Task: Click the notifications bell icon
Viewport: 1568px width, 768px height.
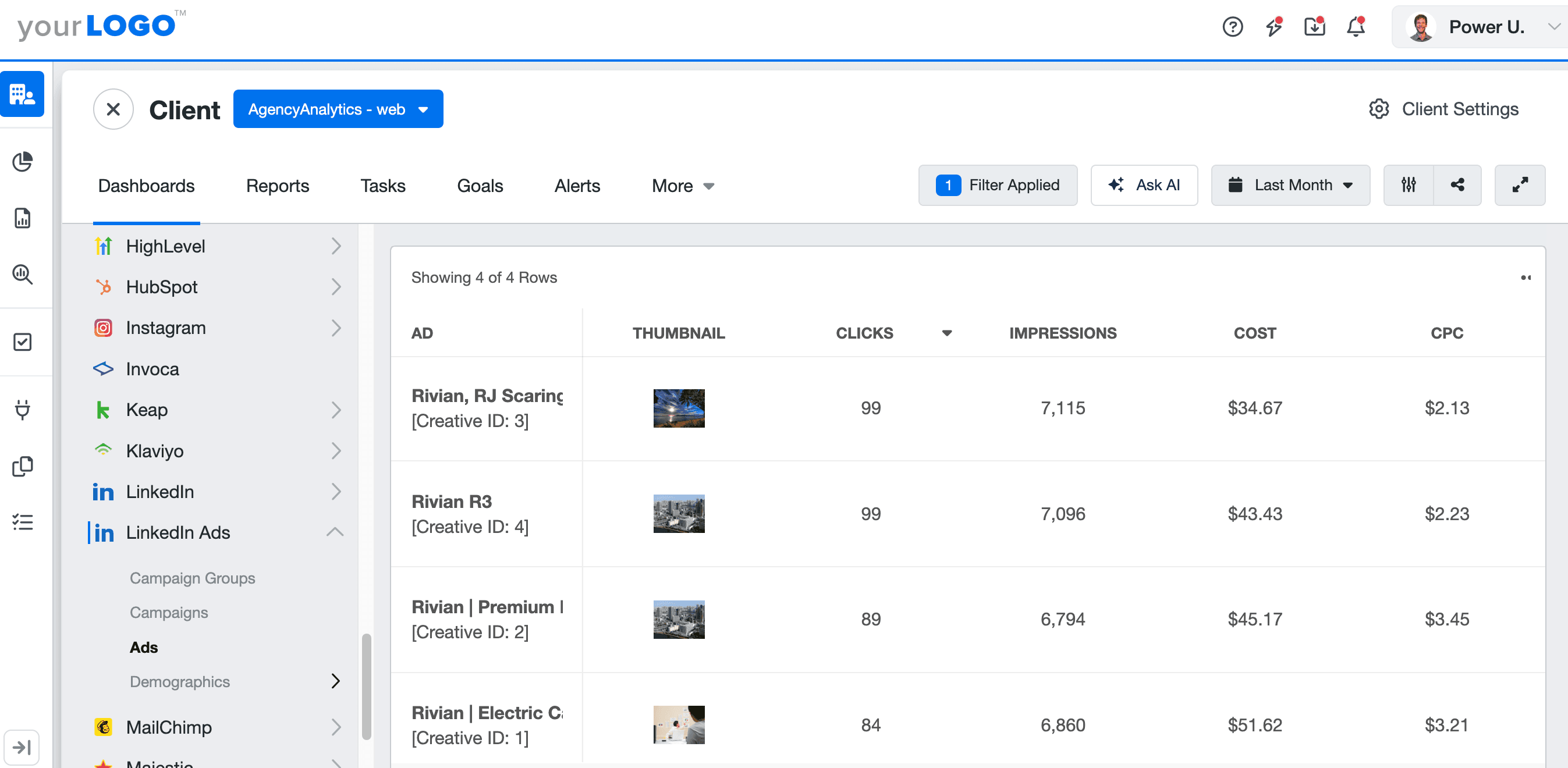Action: [1356, 27]
